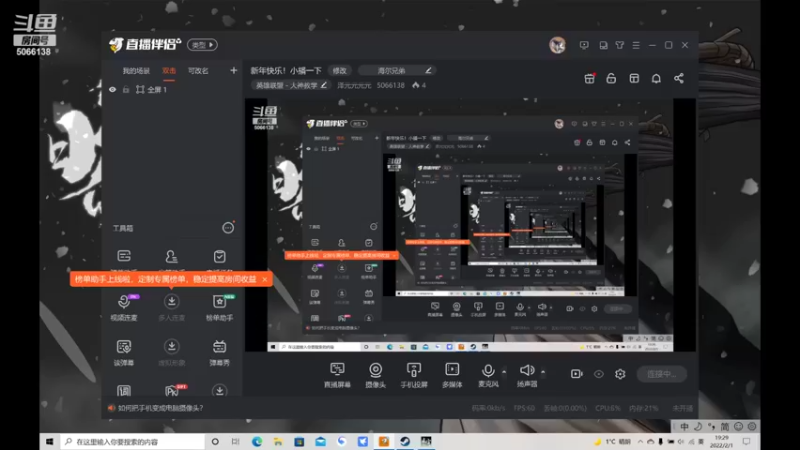Add 直播屏幕 screen capture source
This screenshot has height=450, width=800.
(337, 375)
